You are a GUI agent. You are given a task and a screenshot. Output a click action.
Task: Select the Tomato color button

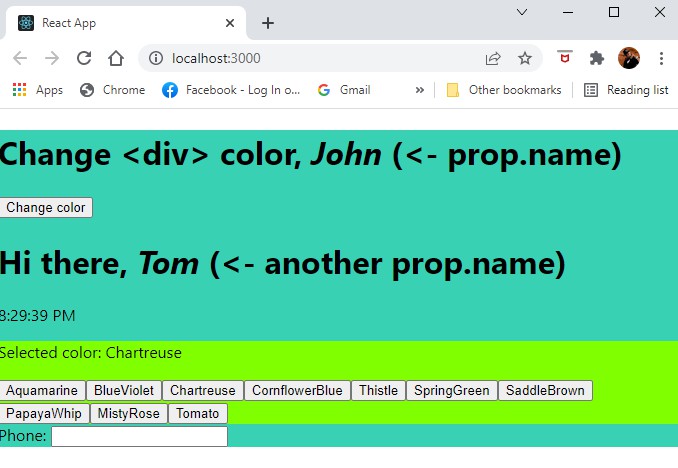pyautogui.click(x=197, y=414)
